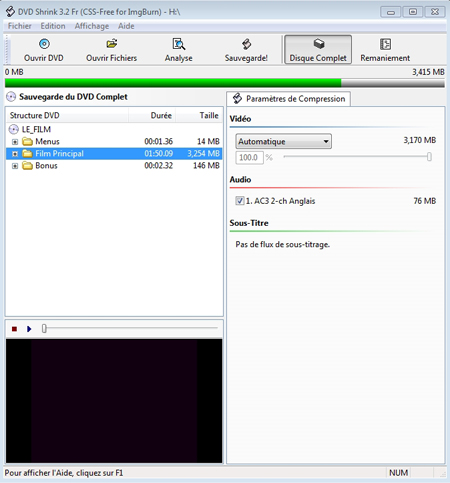Viewport: 450px width, 483px height.
Task: Click the video preview area
Action: tap(114, 401)
